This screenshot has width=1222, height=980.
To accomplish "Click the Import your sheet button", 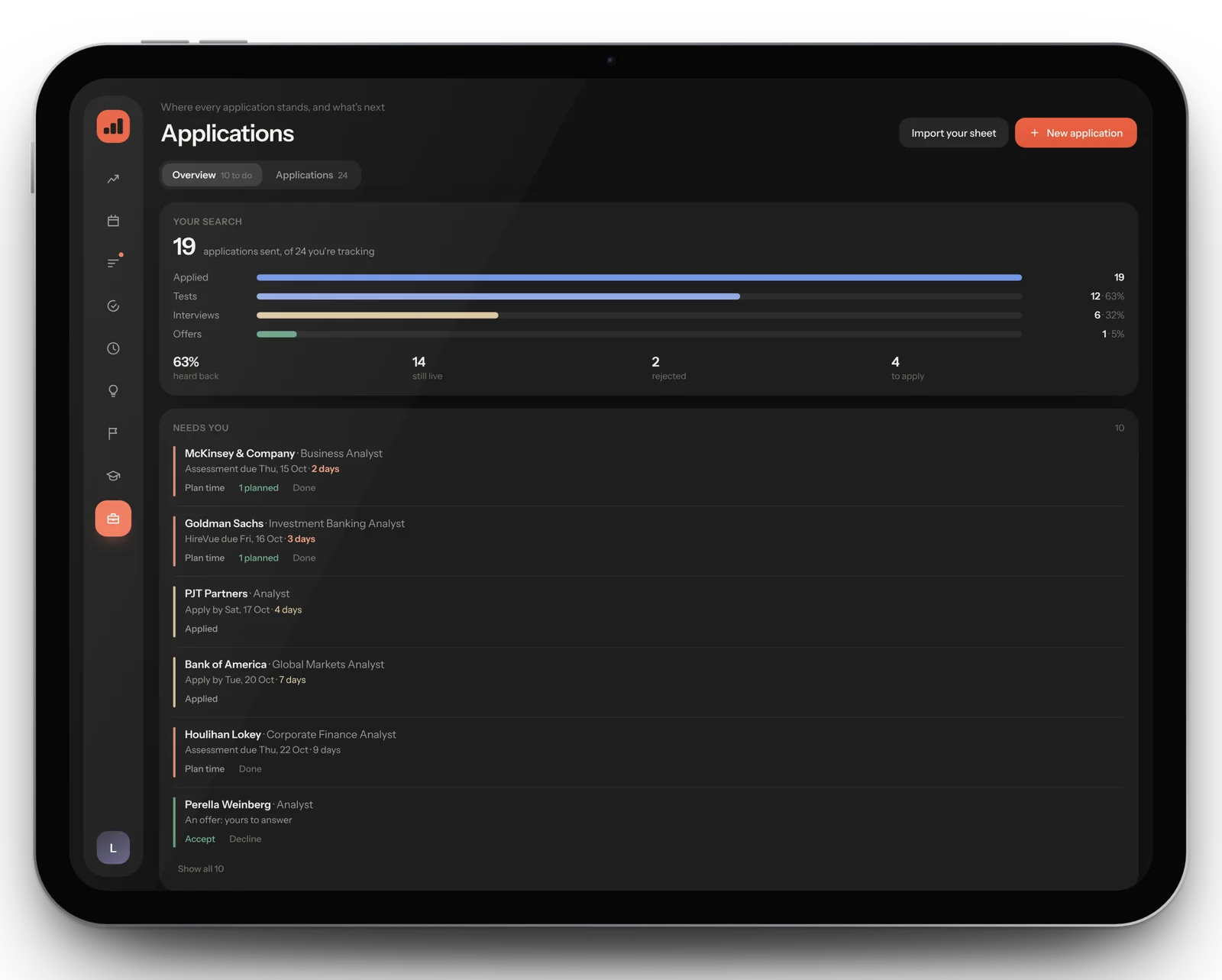I will 953,133.
